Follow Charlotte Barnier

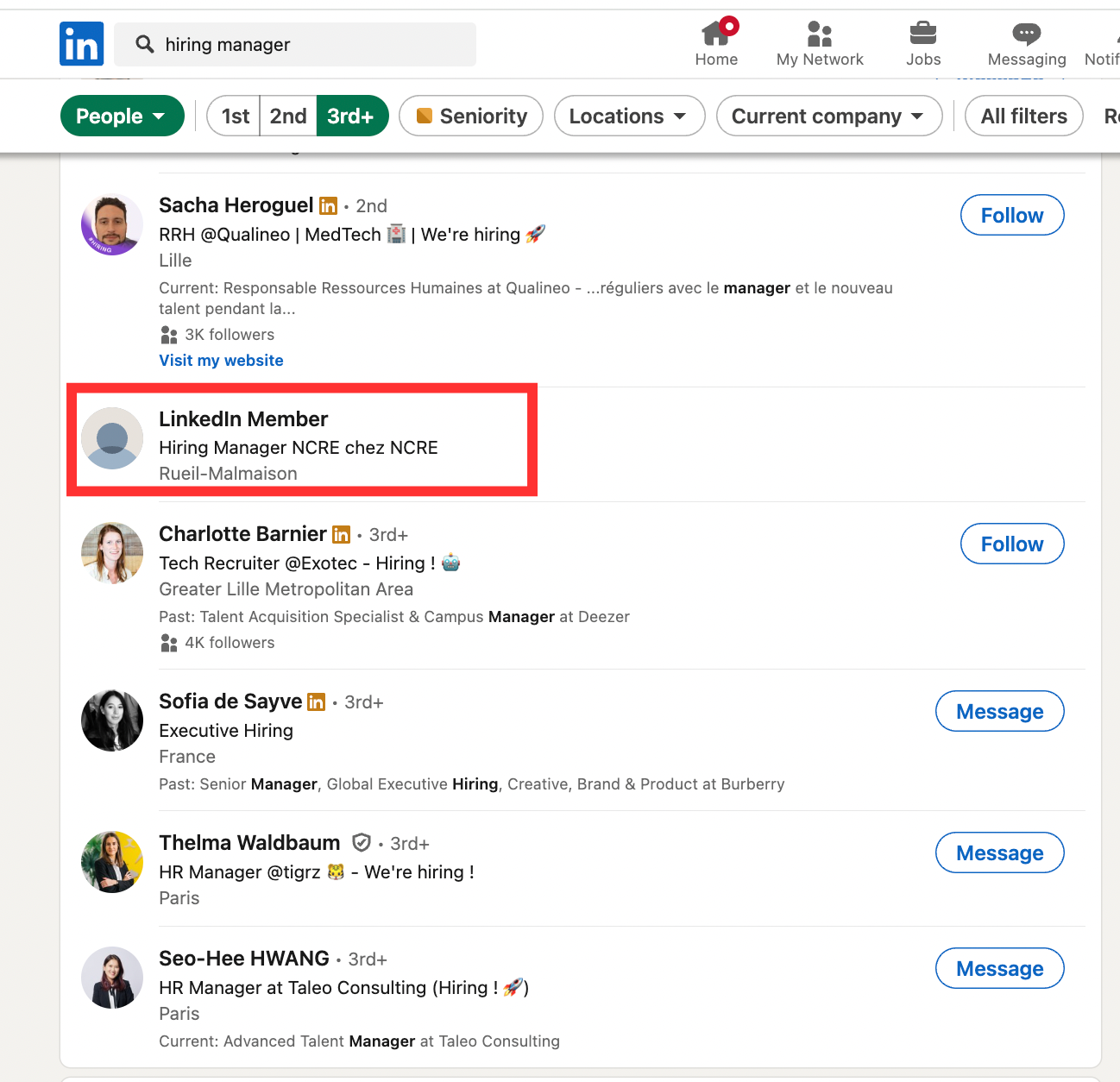[1012, 544]
